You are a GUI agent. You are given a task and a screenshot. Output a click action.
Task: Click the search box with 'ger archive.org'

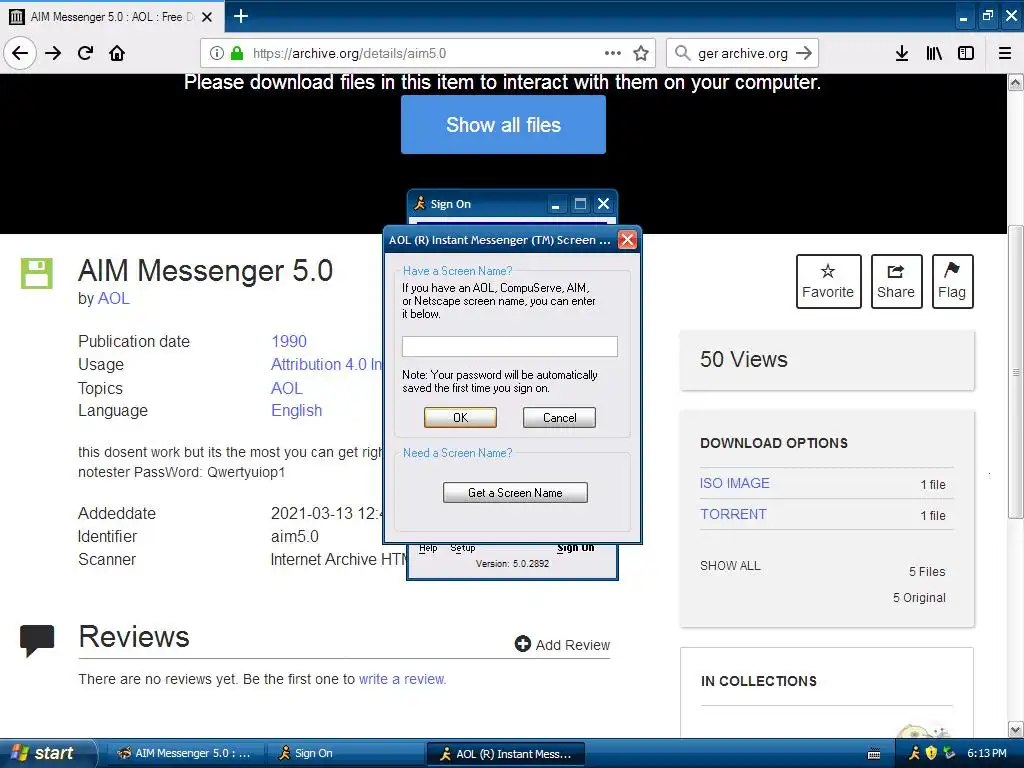pos(743,53)
